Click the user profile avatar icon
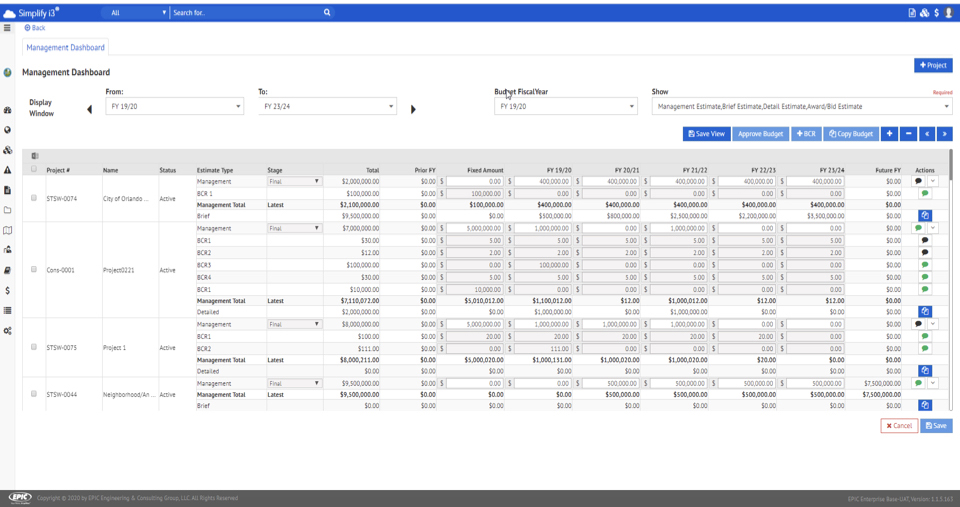960x507 pixels. [x=949, y=13]
